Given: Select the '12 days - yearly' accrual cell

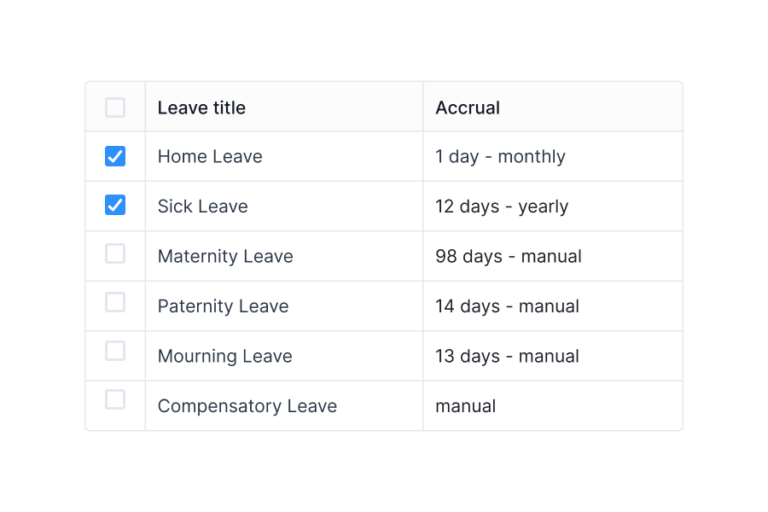Looking at the screenshot, I should (x=502, y=207).
